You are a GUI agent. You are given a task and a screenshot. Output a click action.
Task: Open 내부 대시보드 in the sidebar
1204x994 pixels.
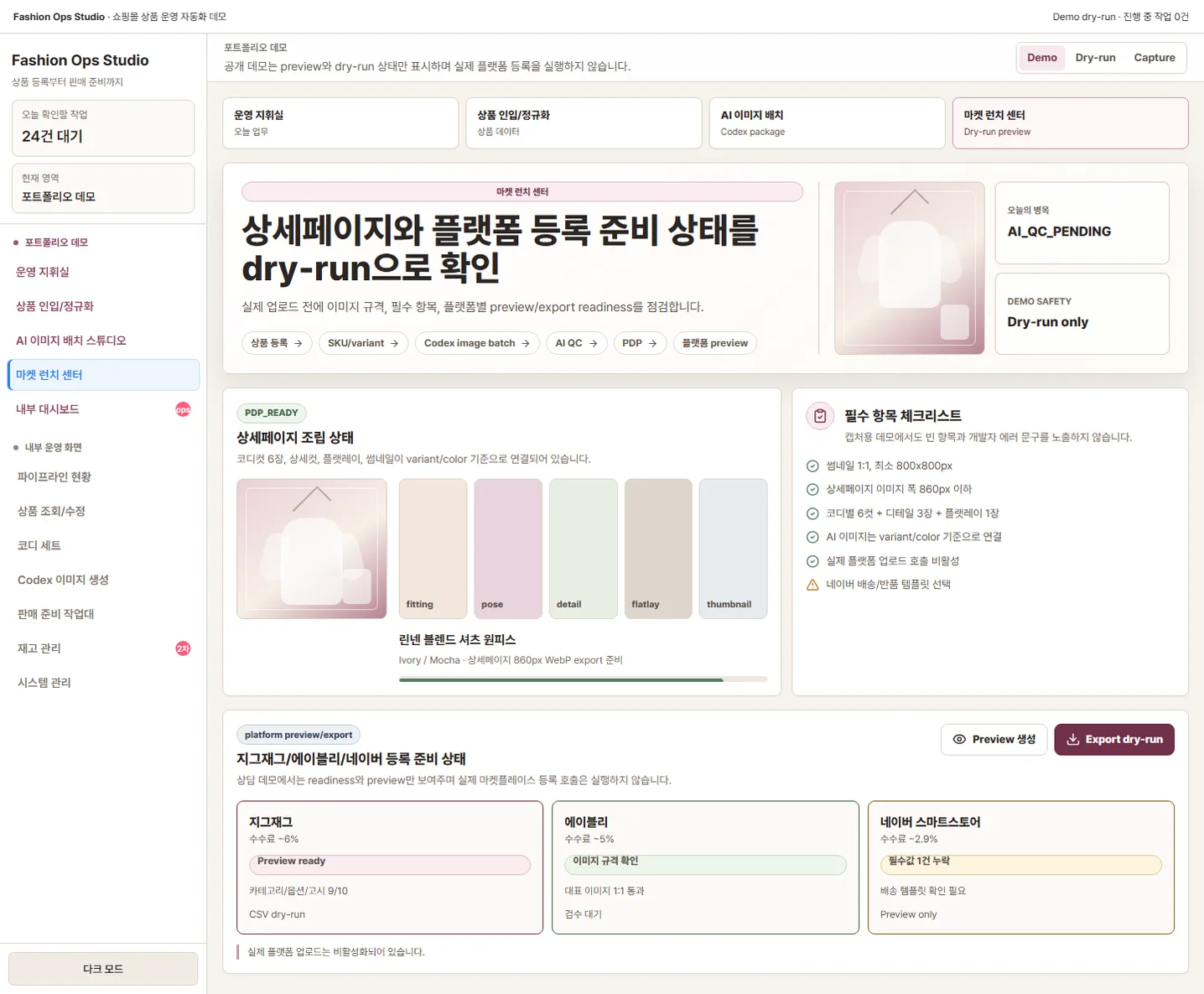[x=103, y=409]
